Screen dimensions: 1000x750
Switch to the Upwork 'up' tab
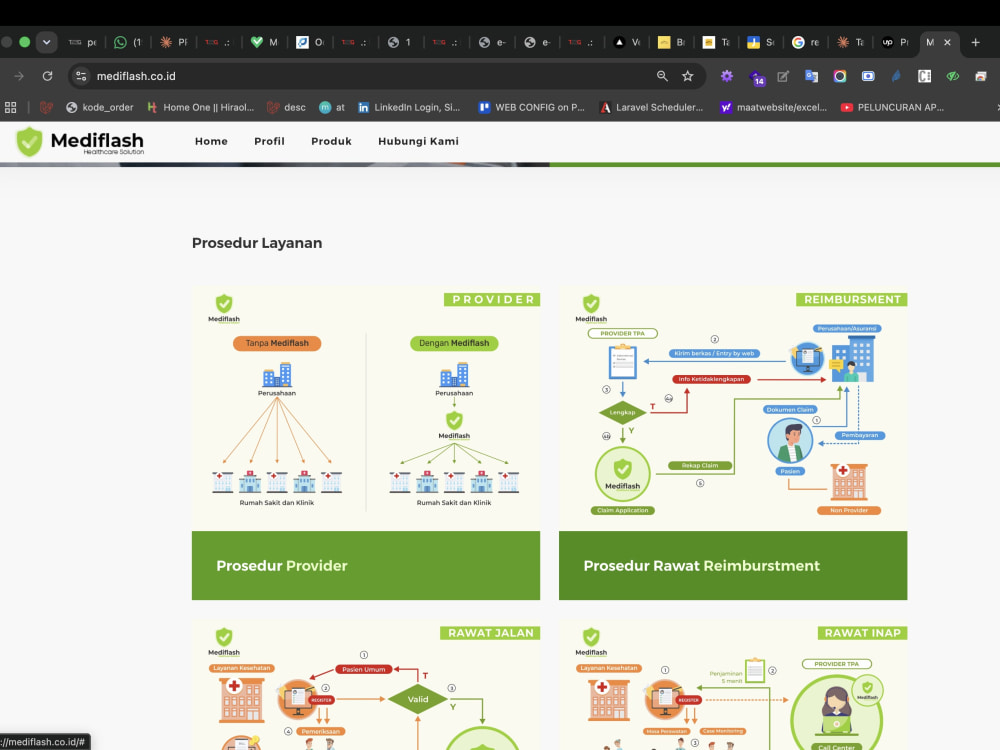tap(895, 42)
